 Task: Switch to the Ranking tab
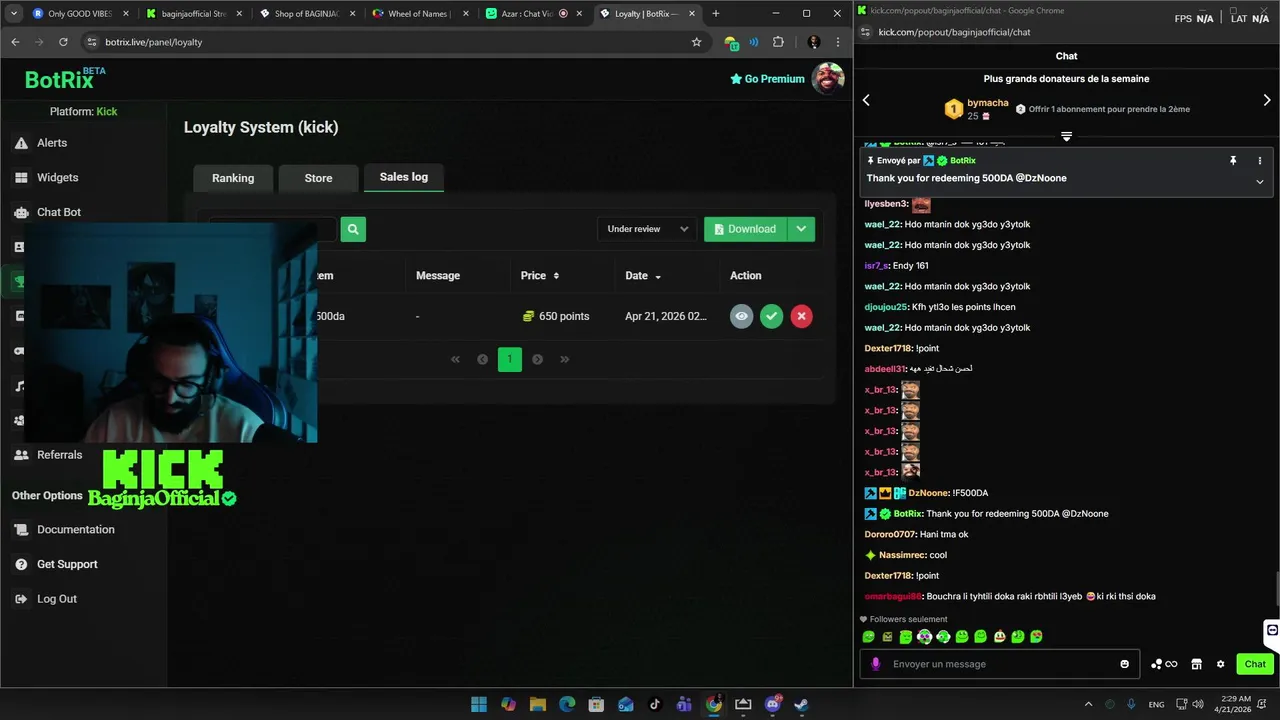(x=233, y=178)
